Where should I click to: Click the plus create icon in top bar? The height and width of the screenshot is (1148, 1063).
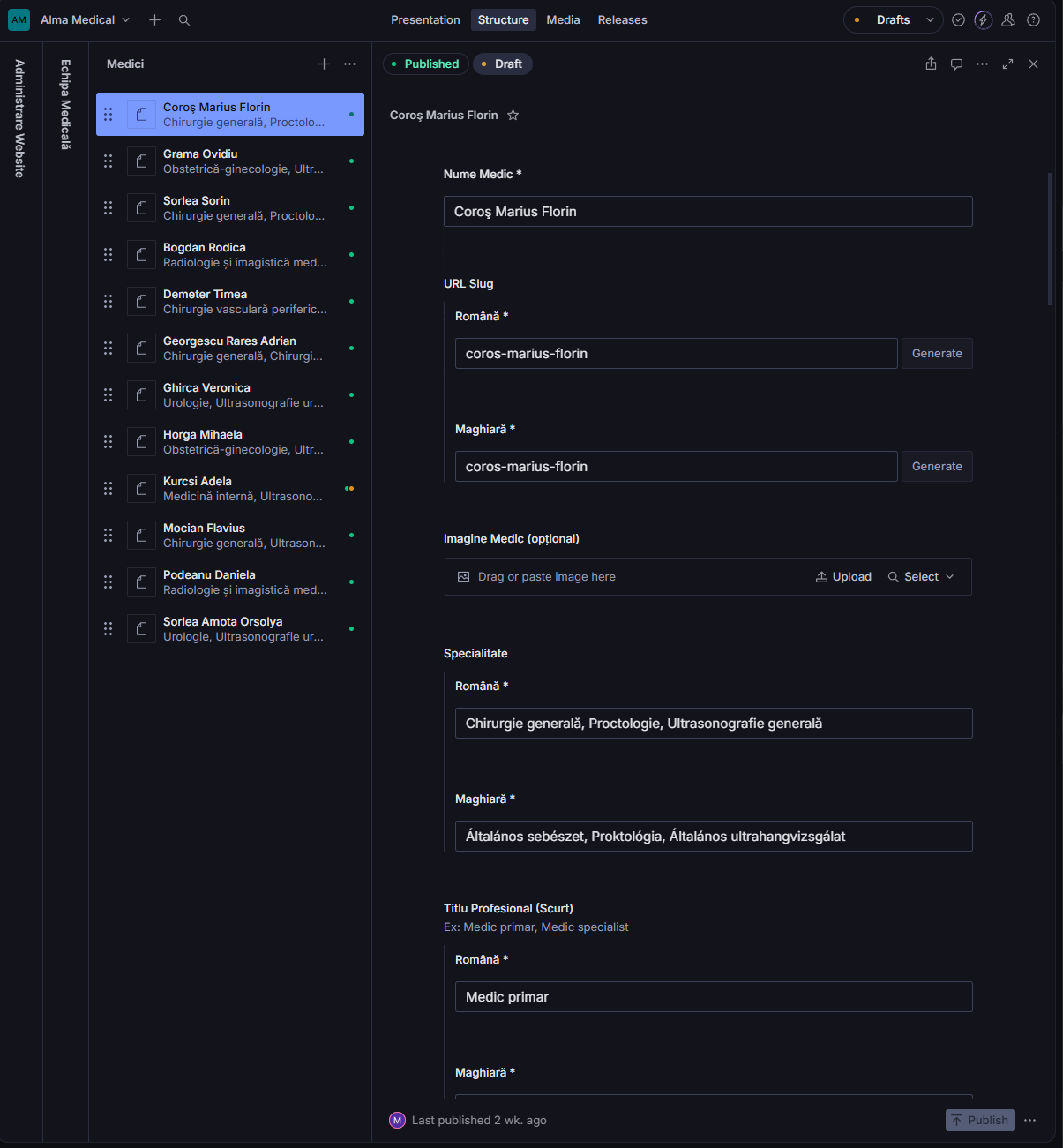tap(154, 19)
